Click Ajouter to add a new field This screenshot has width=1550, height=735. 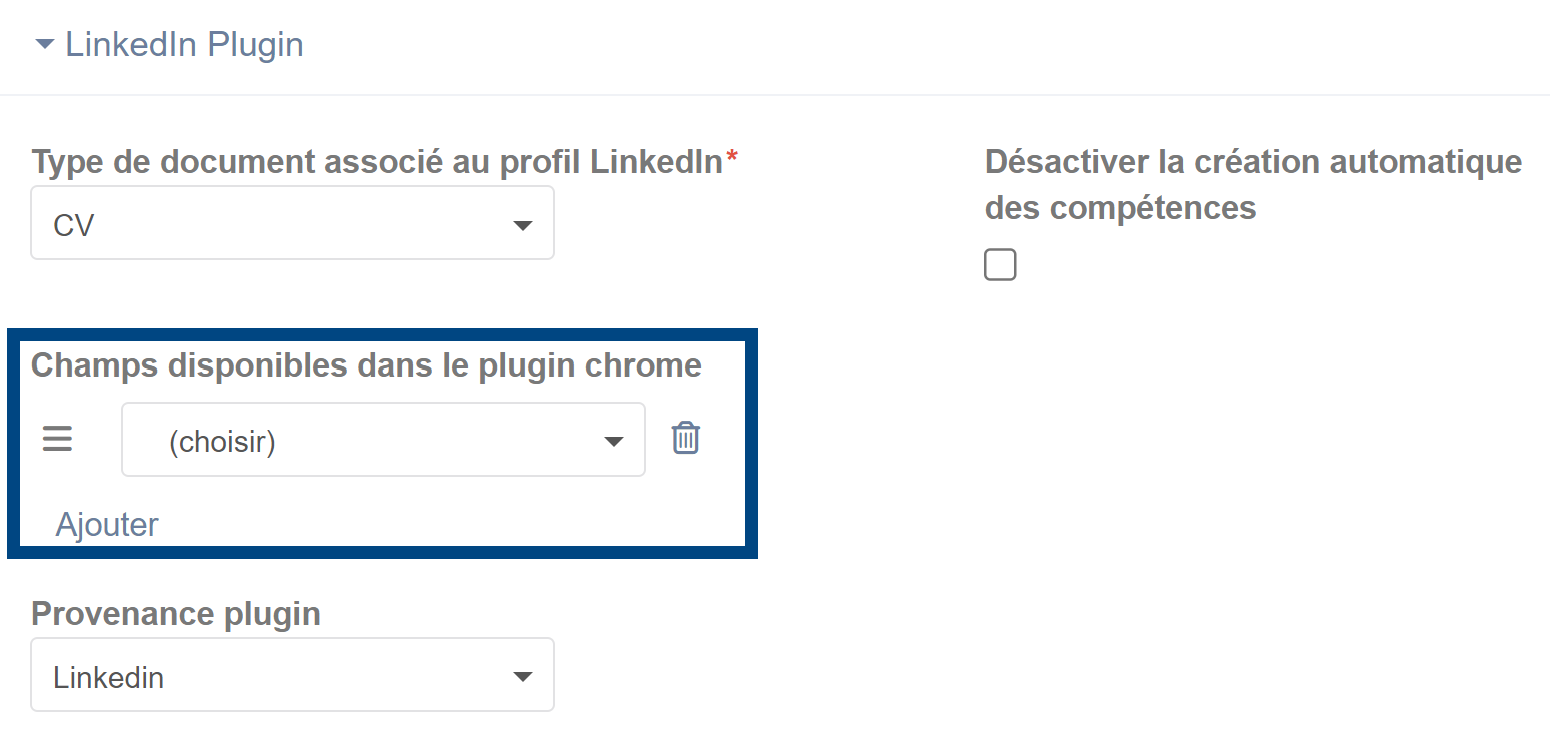107,524
